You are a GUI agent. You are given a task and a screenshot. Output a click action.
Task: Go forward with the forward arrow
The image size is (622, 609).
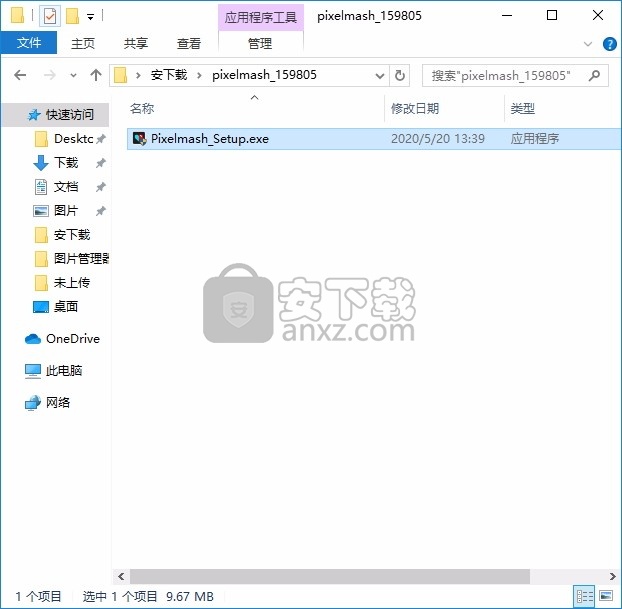tap(50, 75)
